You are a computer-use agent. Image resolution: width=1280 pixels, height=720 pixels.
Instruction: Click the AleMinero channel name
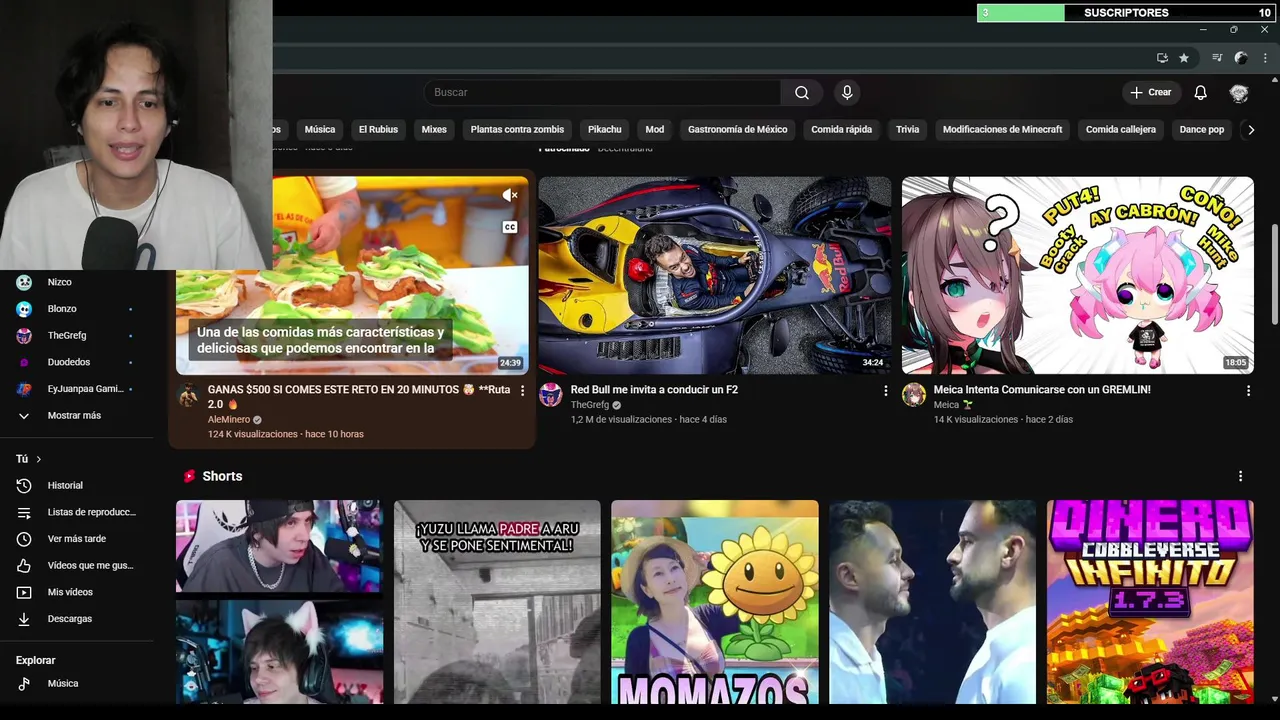[228, 420]
